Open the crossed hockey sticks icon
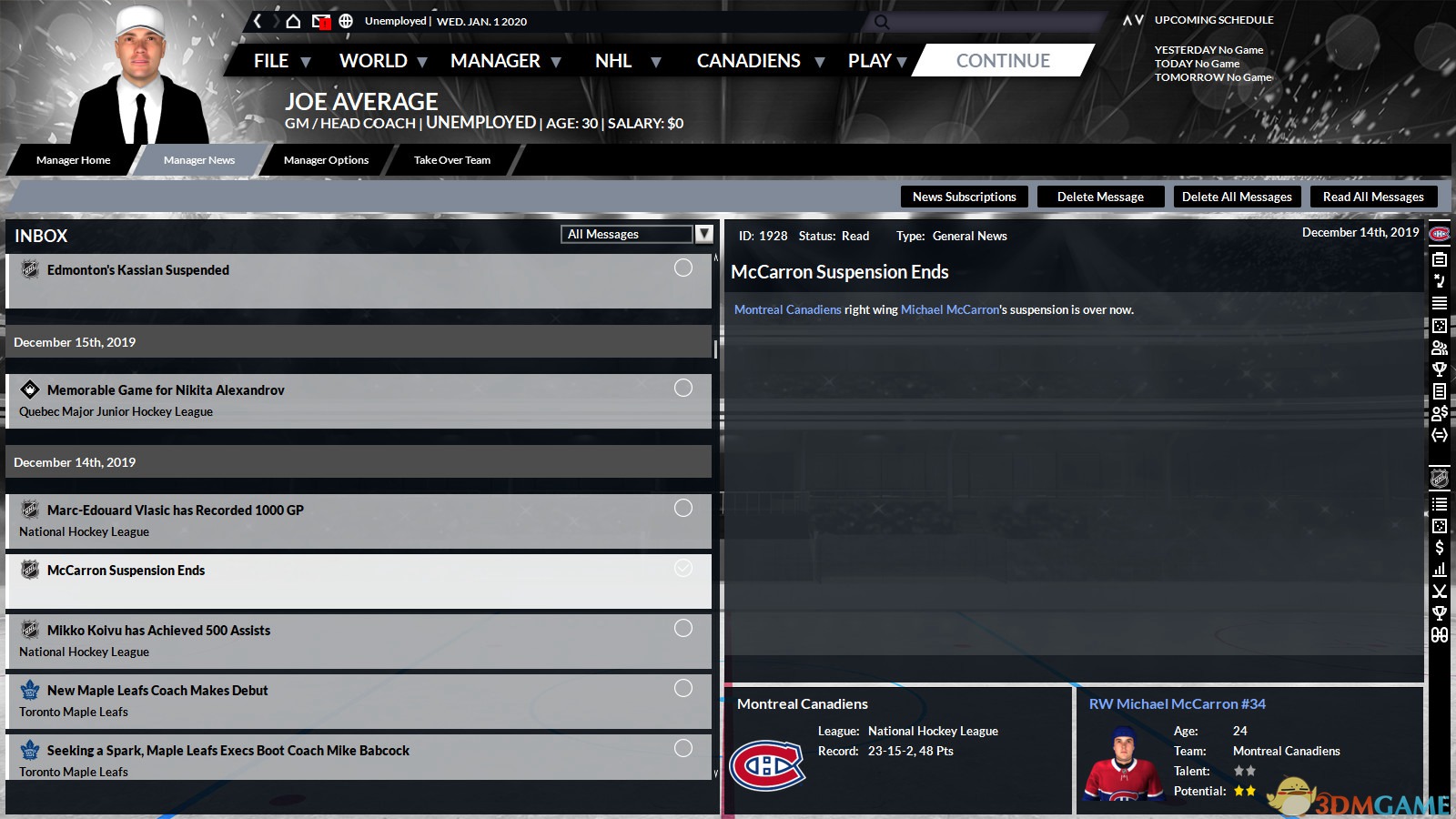Image resolution: width=1456 pixels, height=819 pixels. [x=1440, y=591]
